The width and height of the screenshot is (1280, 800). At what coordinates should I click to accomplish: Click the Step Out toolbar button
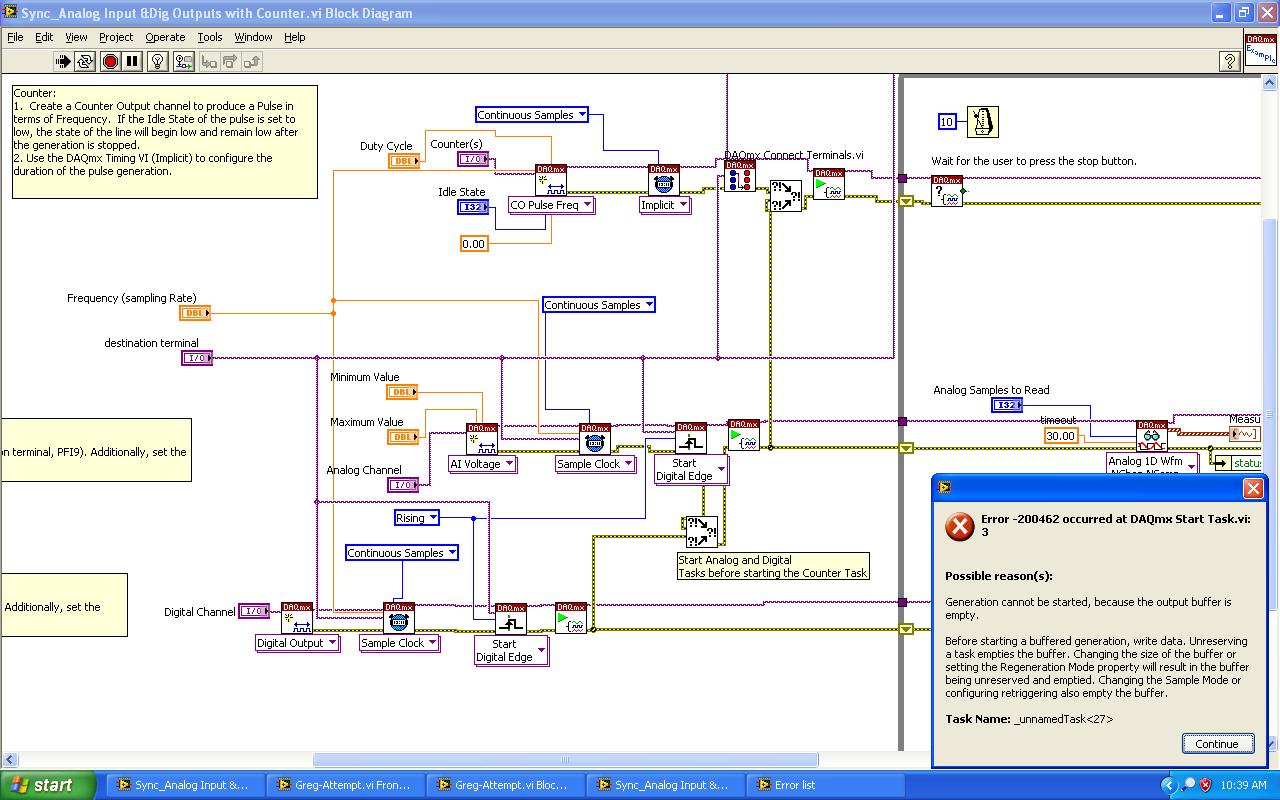(x=252, y=61)
